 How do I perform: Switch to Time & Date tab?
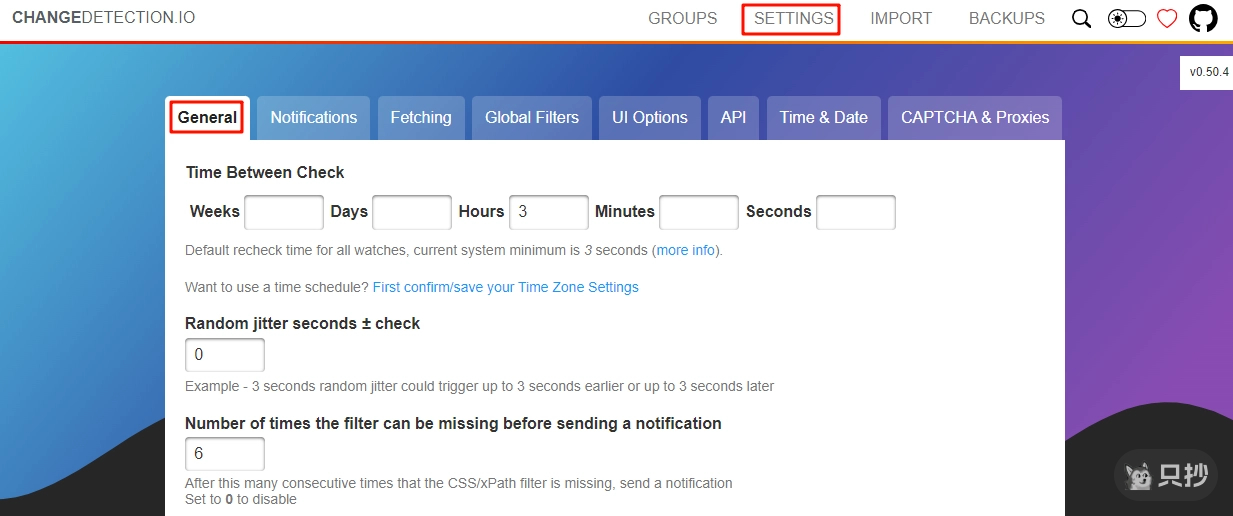[x=823, y=117]
